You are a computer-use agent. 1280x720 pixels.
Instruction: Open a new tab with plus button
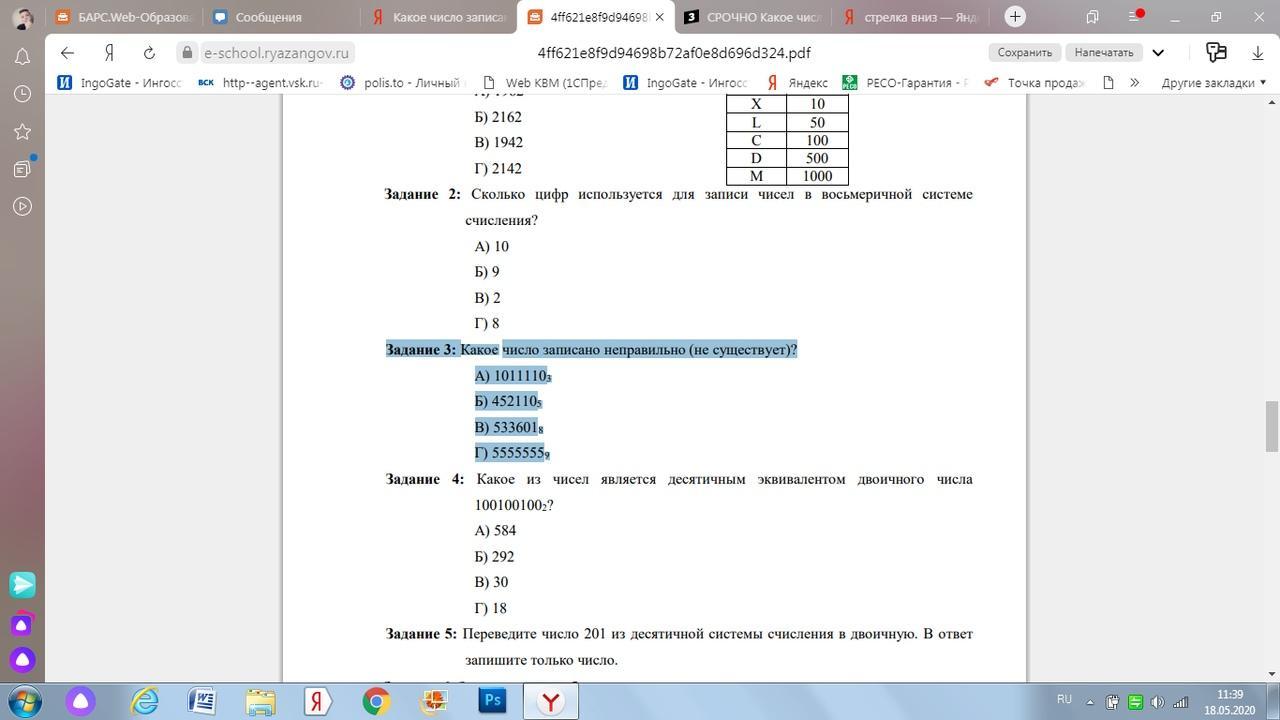click(1015, 16)
